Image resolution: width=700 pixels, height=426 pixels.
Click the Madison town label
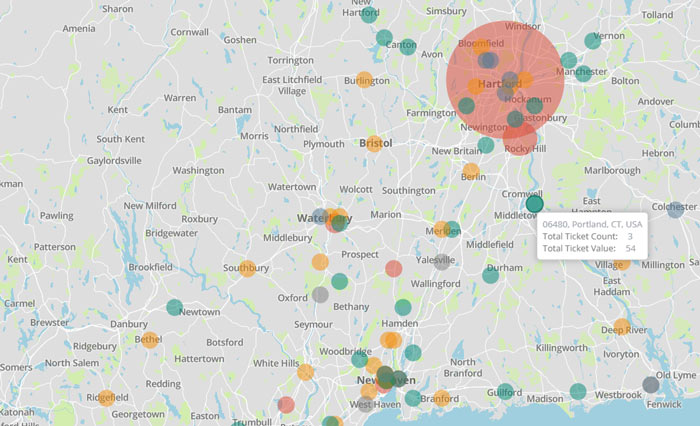coord(545,398)
